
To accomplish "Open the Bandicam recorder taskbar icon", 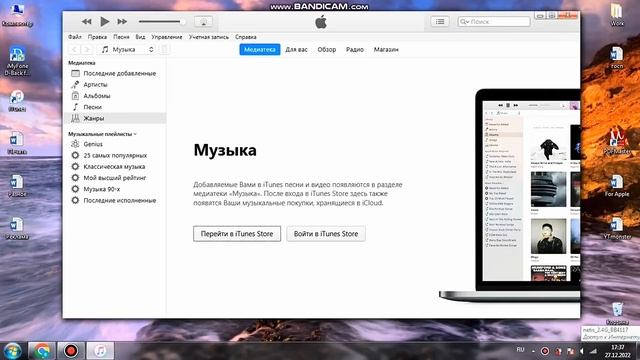I will click(x=71, y=351).
